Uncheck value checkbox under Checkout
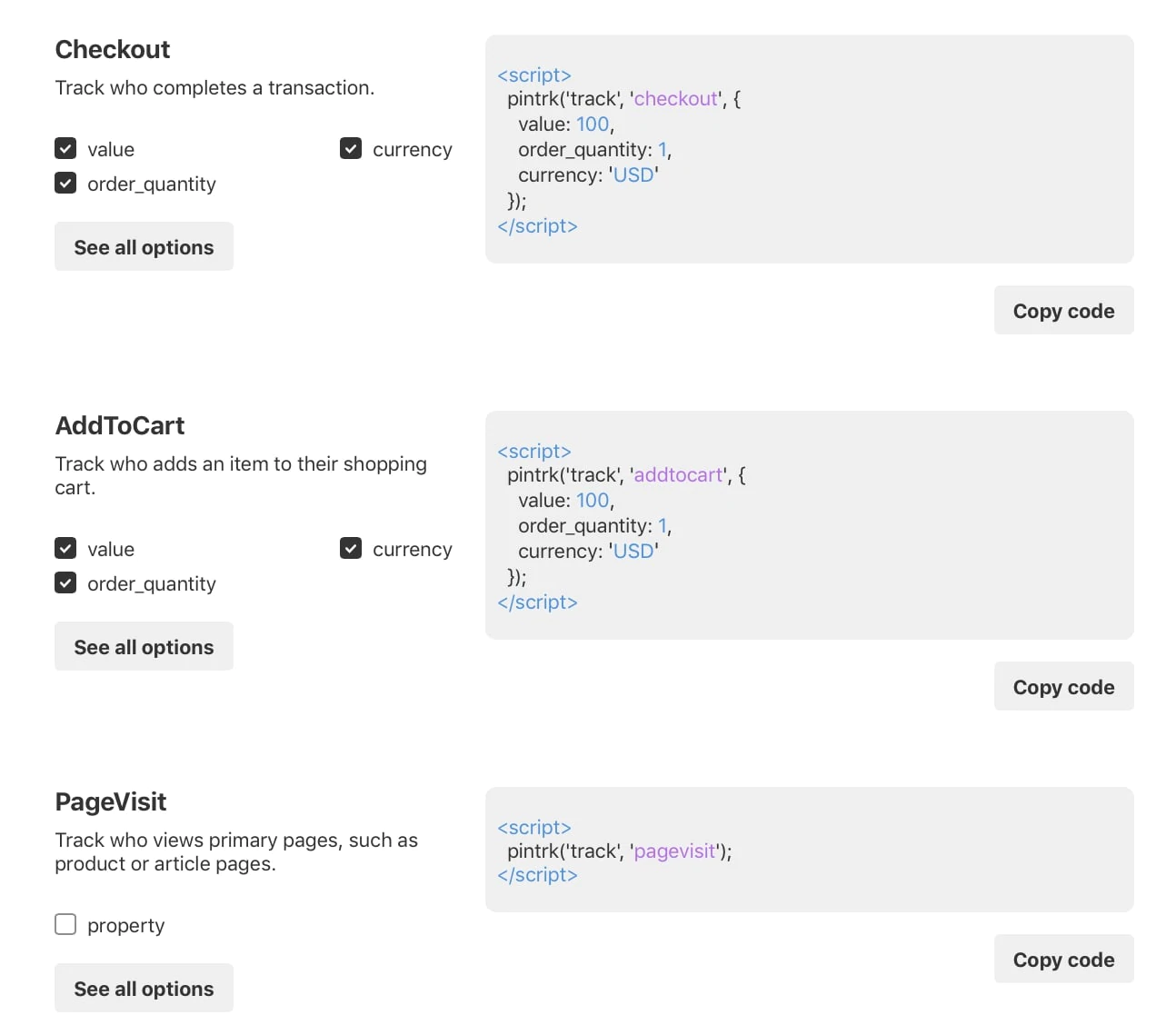The width and height of the screenshot is (1176, 1025). point(65,149)
